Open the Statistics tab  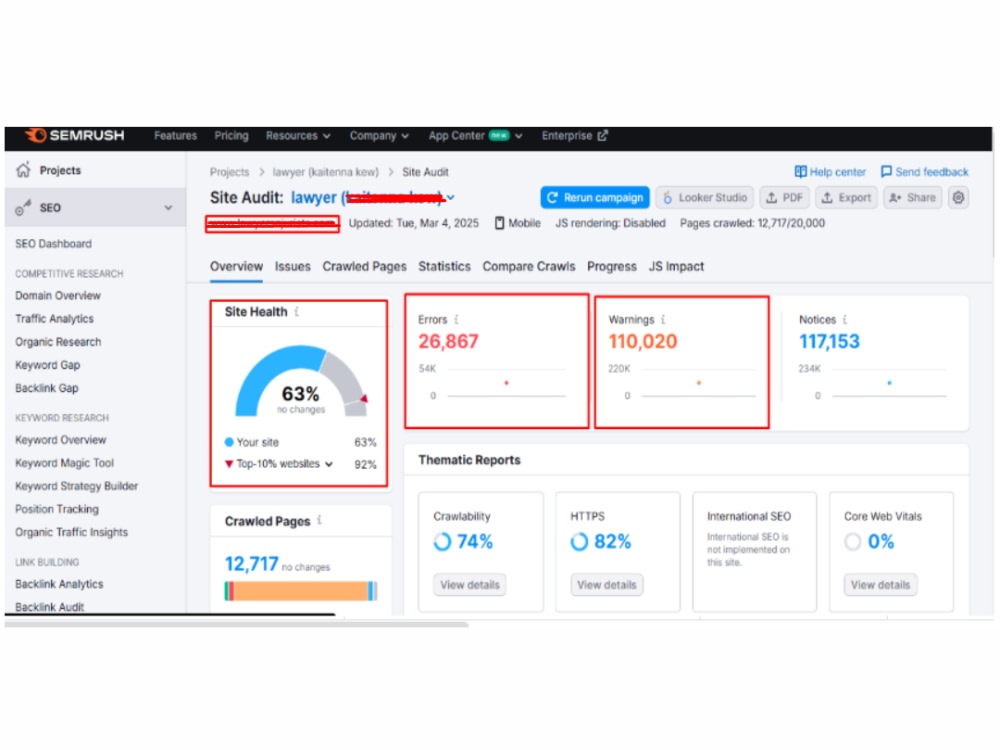445,267
